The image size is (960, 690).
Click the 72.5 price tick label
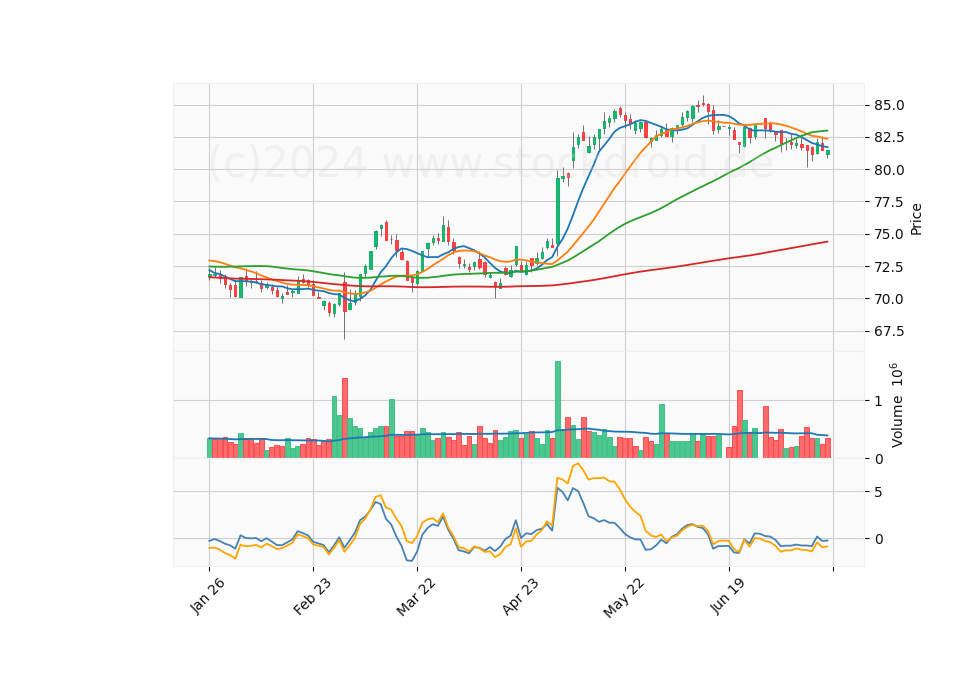pos(889,267)
